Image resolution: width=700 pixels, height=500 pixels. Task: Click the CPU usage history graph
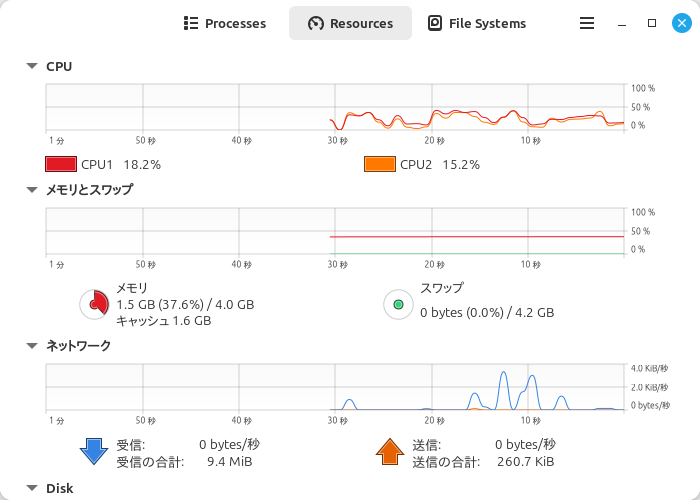[x=335, y=107]
